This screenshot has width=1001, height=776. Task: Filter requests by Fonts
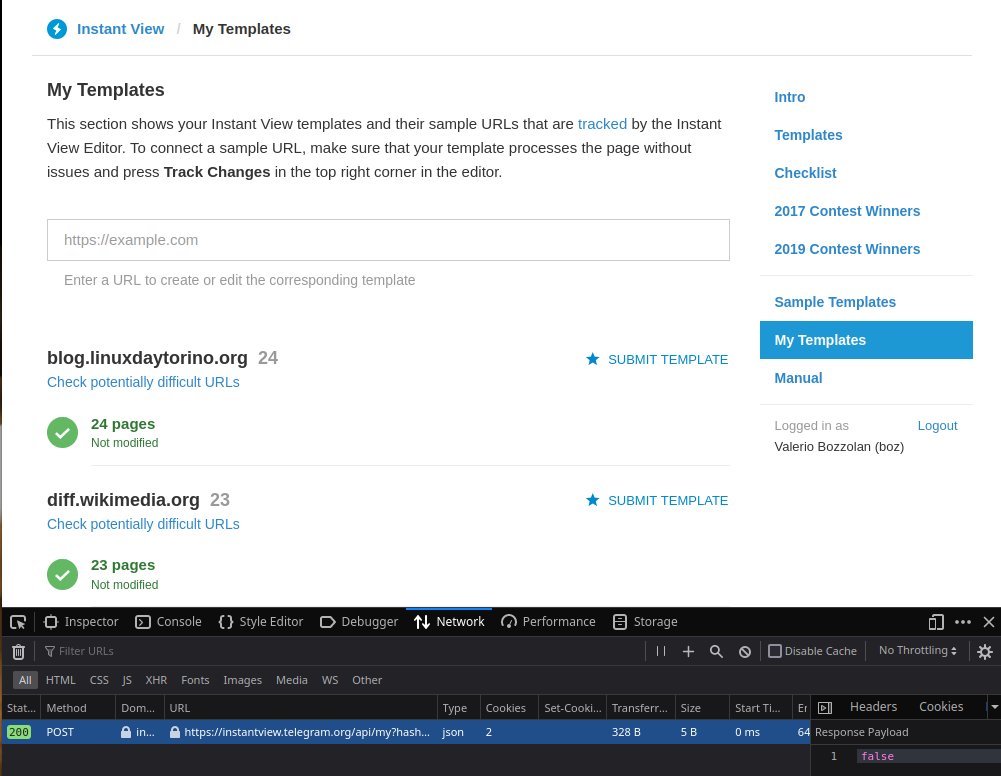click(195, 680)
